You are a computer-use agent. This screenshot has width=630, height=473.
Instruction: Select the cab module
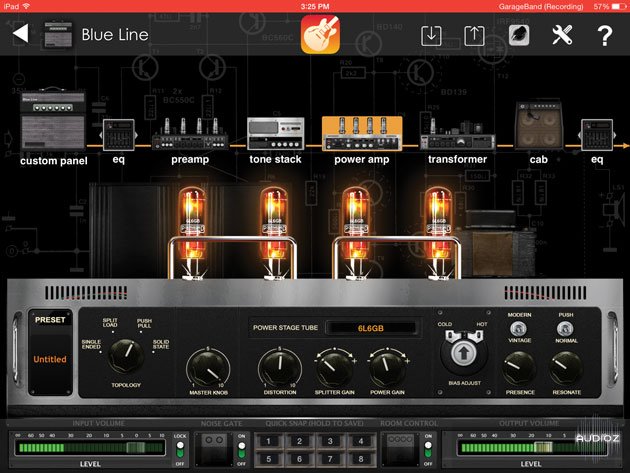point(539,125)
